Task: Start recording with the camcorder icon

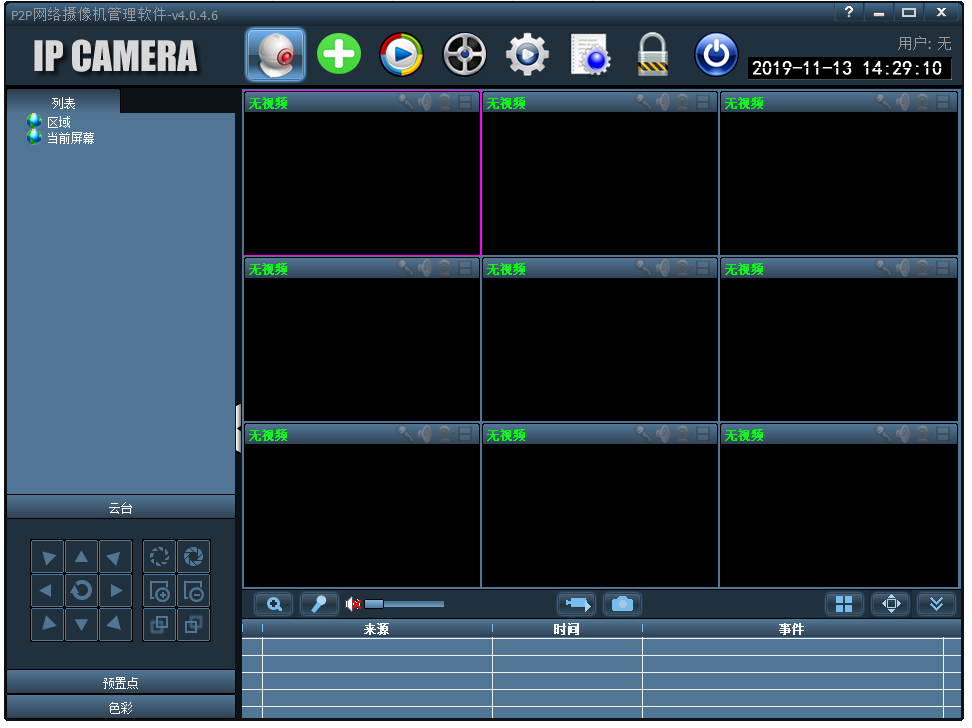Action: coord(574,604)
